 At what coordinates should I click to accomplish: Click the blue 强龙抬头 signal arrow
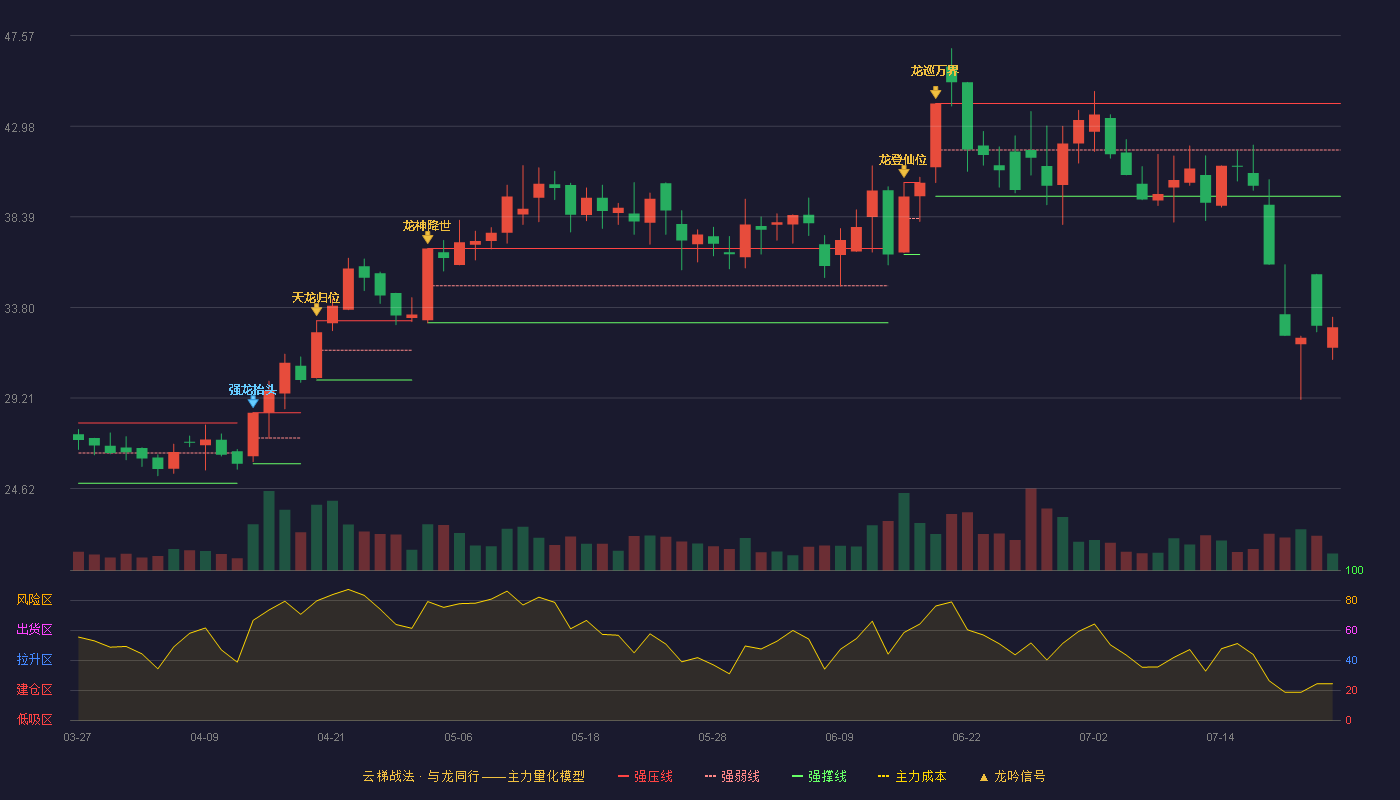click(x=253, y=402)
